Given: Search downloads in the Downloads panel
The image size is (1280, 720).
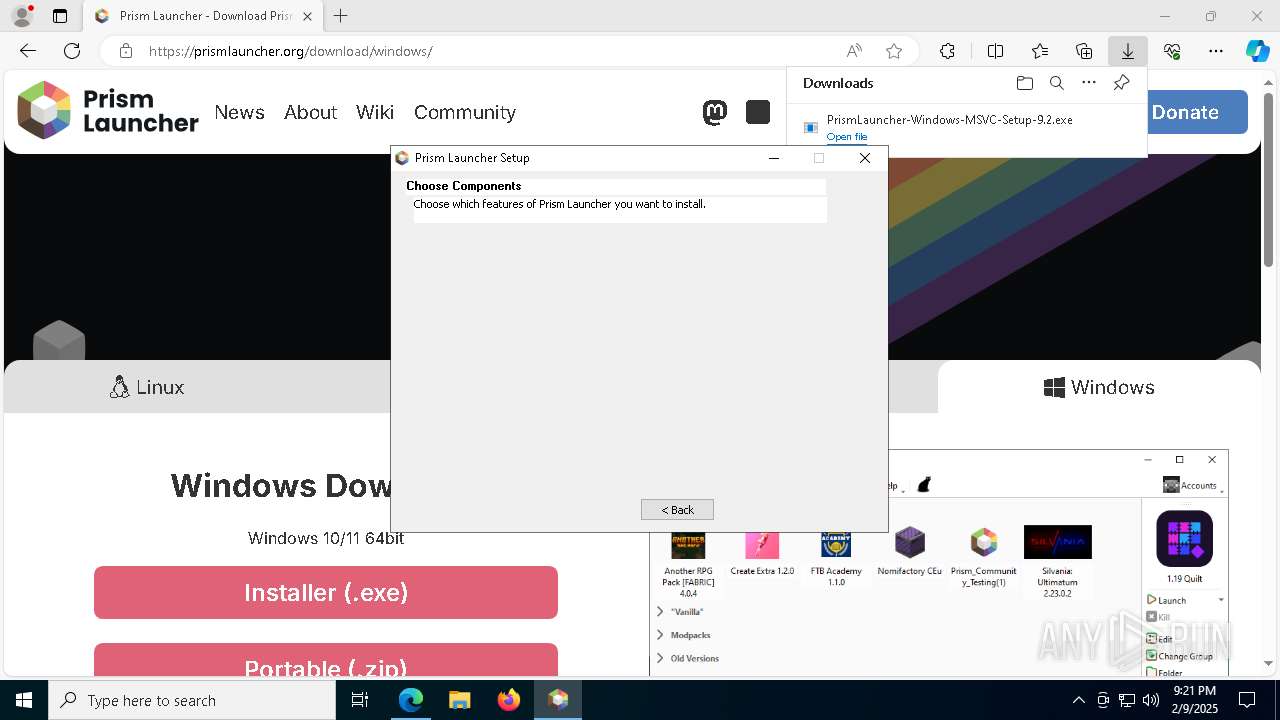Looking at the screenshot, I should pyautogui.click(x=1057, y=83).
